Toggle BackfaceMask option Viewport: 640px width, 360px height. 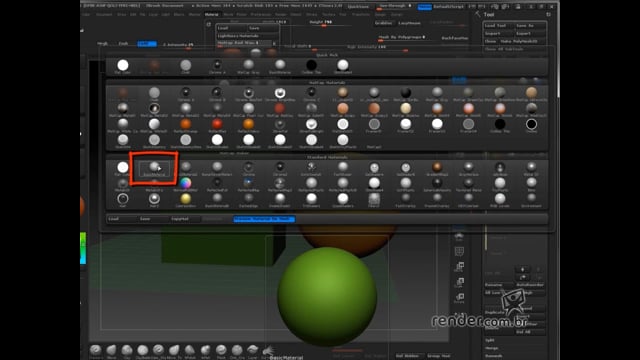tap(455, 38)
